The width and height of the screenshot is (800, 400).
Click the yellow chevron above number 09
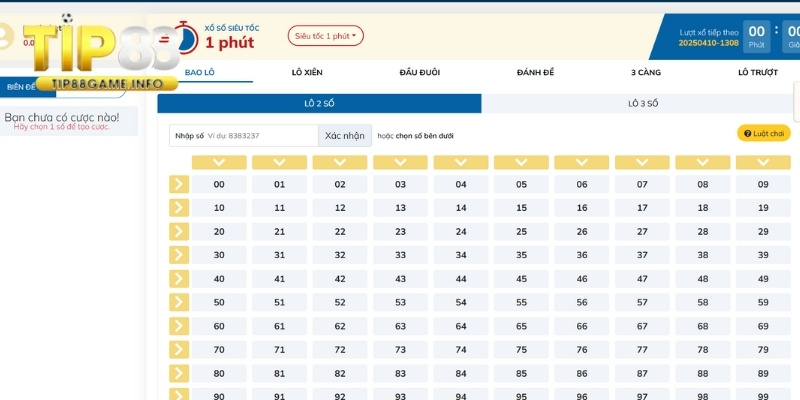click(x=762, y=162)
